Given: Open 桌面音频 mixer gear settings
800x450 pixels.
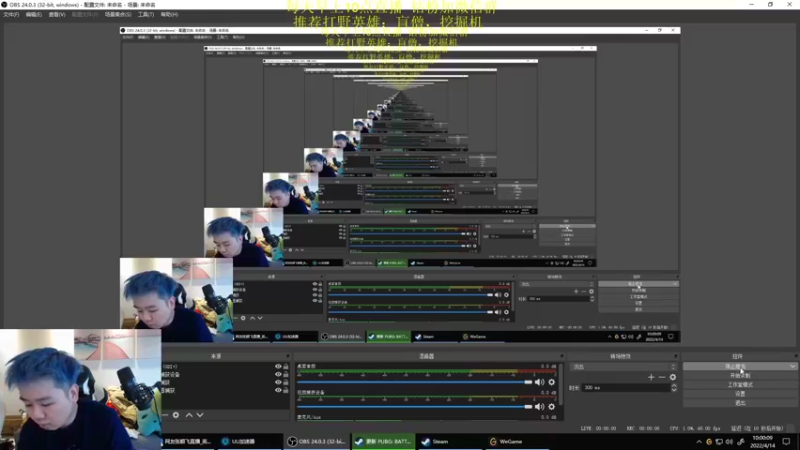Looking at the screenshot, I should [x=552, y=382].
